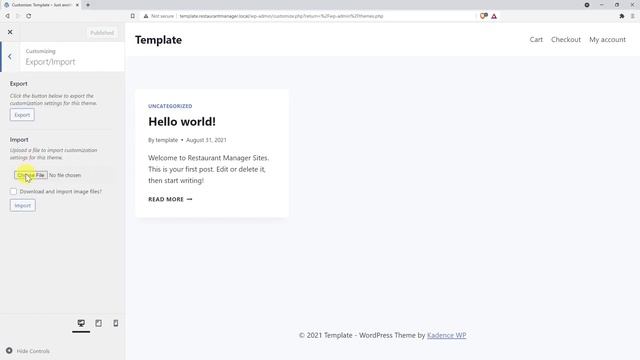Click the Not secure warning icon
640x360 pixels.
point(146,16)
